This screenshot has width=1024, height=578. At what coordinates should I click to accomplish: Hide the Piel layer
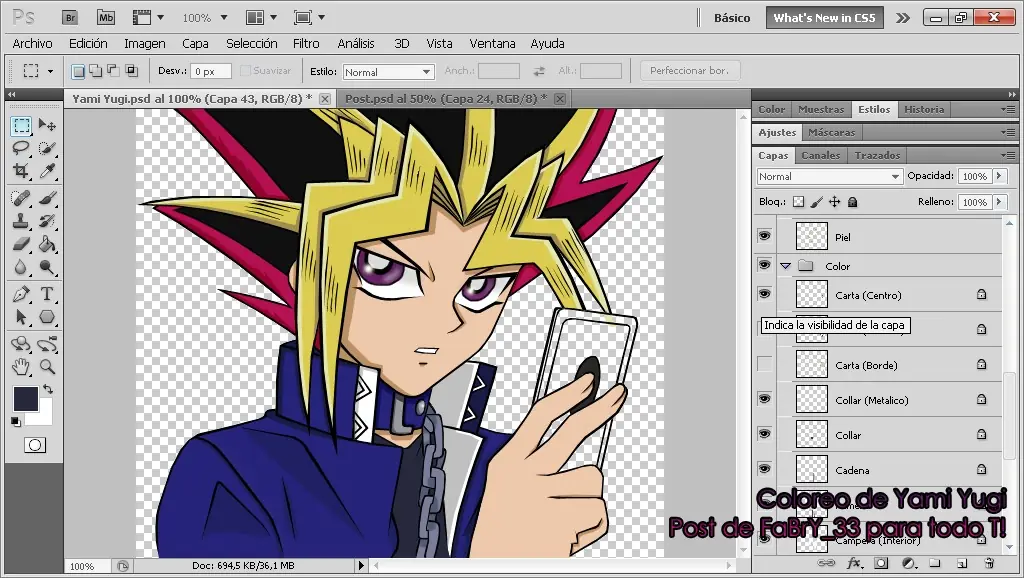(x=764, y=236)
